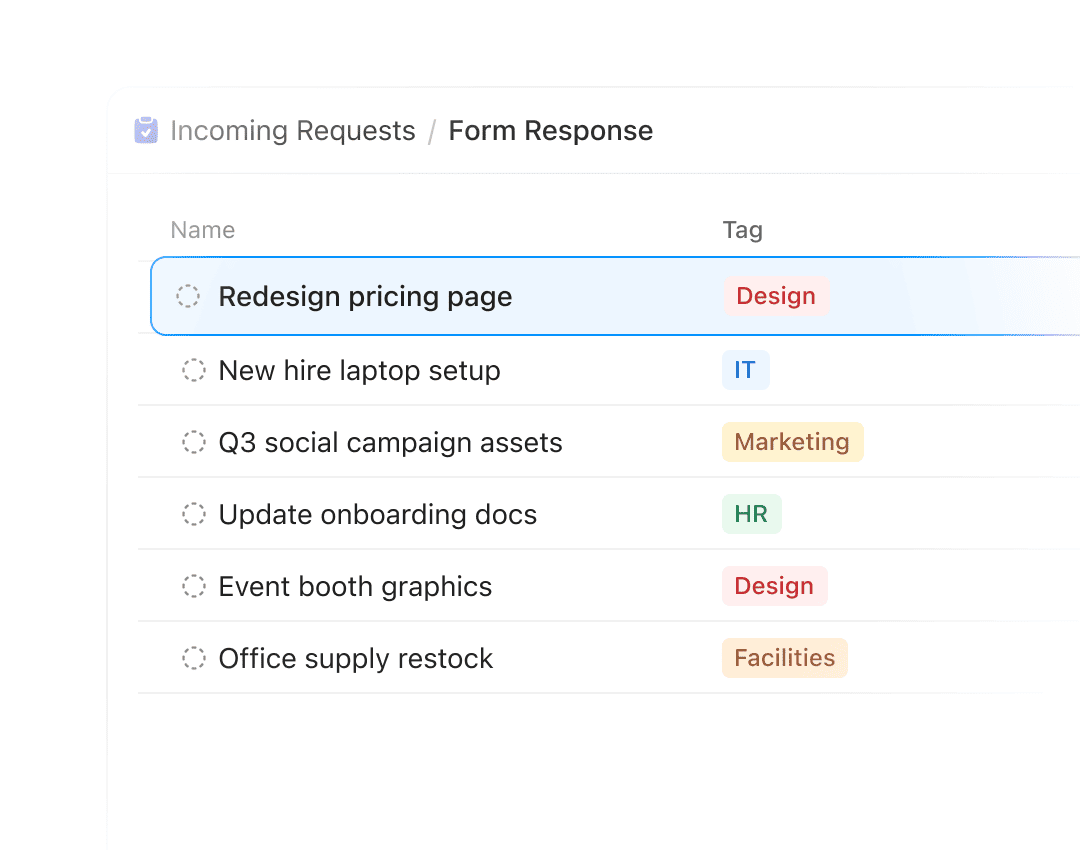The width and height of the screenshot is (1080, 850).
Task: Mark Office supply restock complete
Action: [194, 659]
